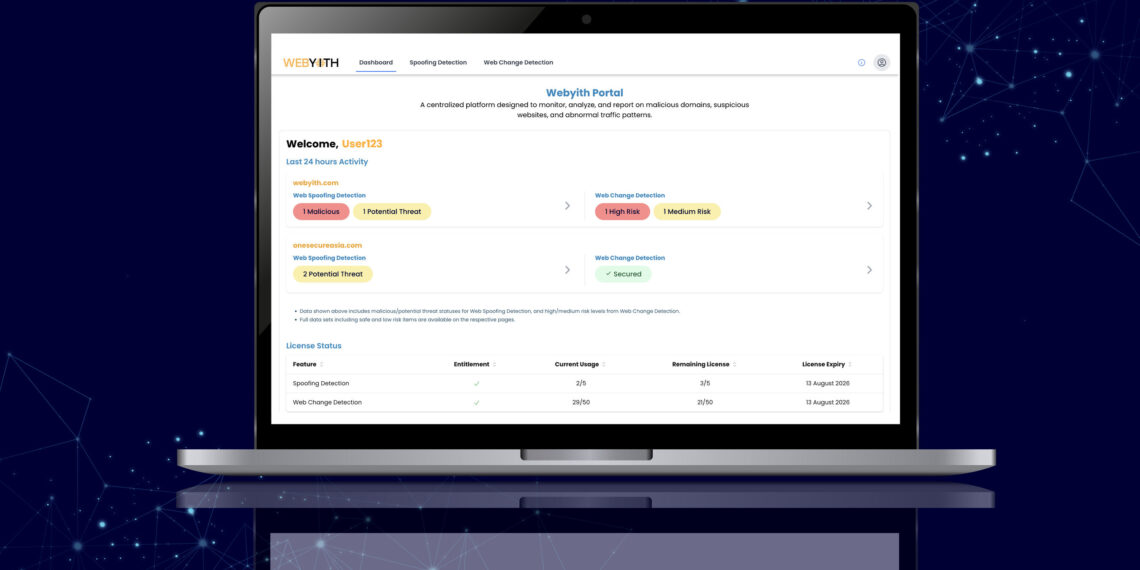Expand webyith.com Web Change Detection chevron
Viewport: 1140px width, 570px height.
(869, 206)
